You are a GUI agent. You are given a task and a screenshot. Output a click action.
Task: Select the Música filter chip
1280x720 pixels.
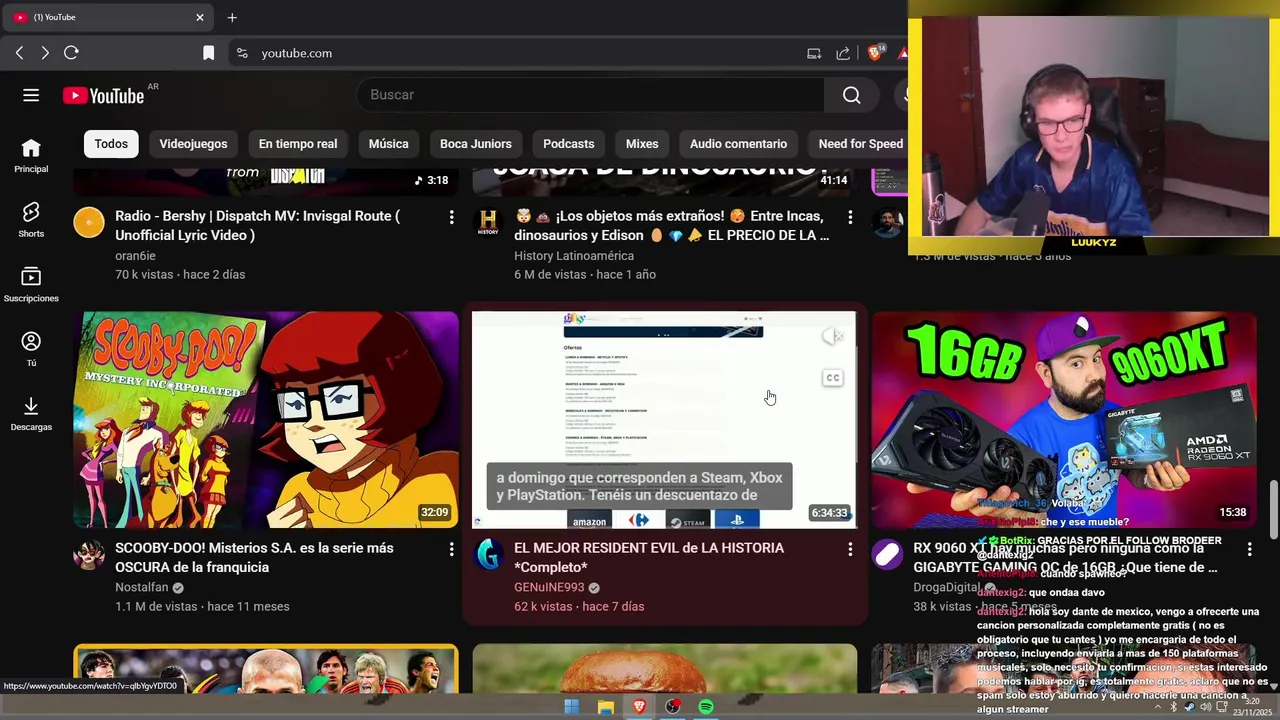(x=388, y=144)
